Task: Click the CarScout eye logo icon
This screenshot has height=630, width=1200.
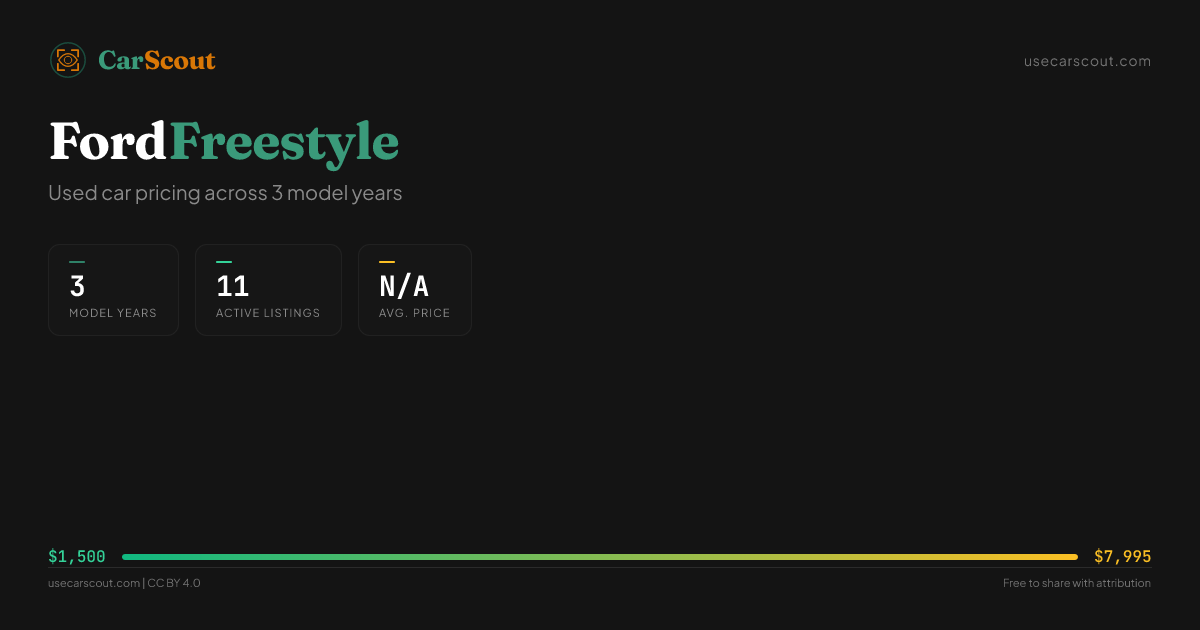Action: (67, 60)
